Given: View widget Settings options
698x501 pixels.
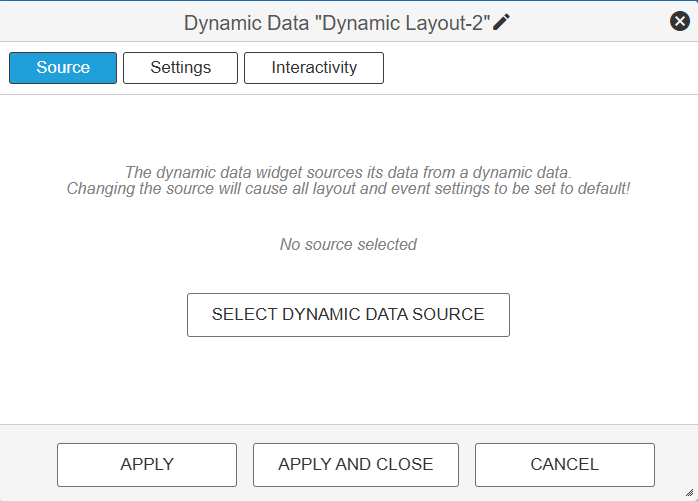Looking at the screenshot, I should coord(180,68).
